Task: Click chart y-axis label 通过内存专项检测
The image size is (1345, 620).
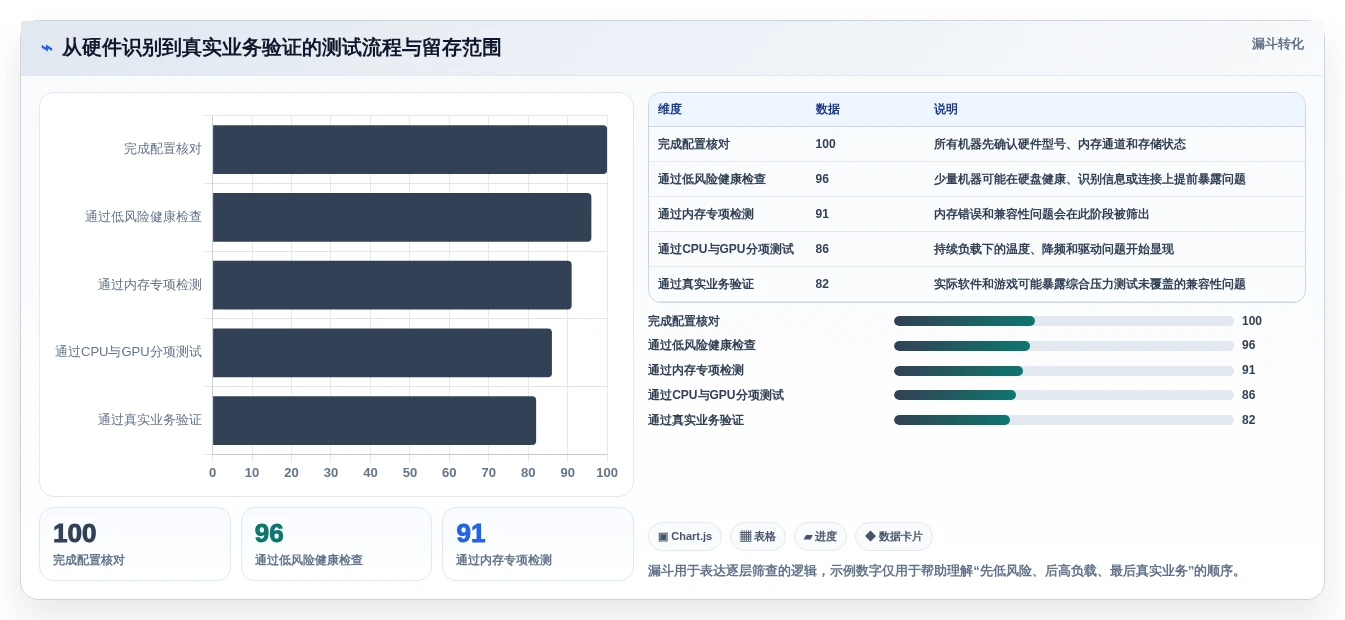Action: pos(150,285)
